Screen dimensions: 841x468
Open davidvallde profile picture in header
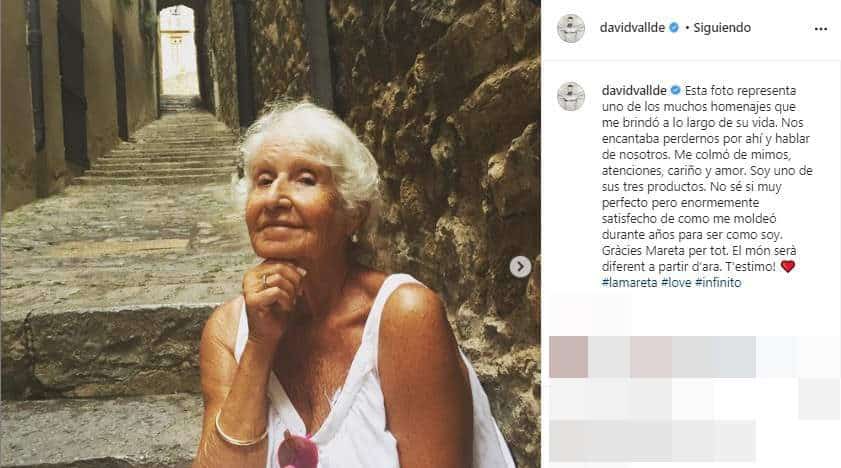pyautogui.click(x=571, y=28)
